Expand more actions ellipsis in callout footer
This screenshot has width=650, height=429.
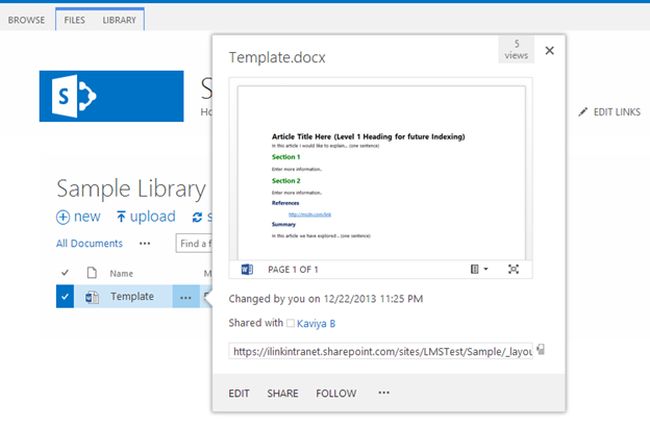click(383, 393)
